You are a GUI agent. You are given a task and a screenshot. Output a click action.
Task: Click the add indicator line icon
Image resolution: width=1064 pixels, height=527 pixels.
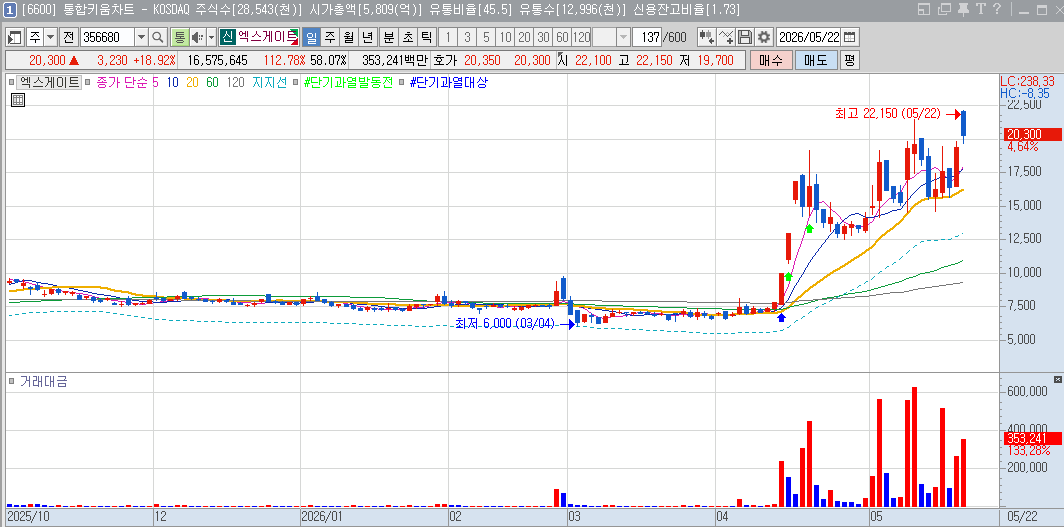[725, 37]
